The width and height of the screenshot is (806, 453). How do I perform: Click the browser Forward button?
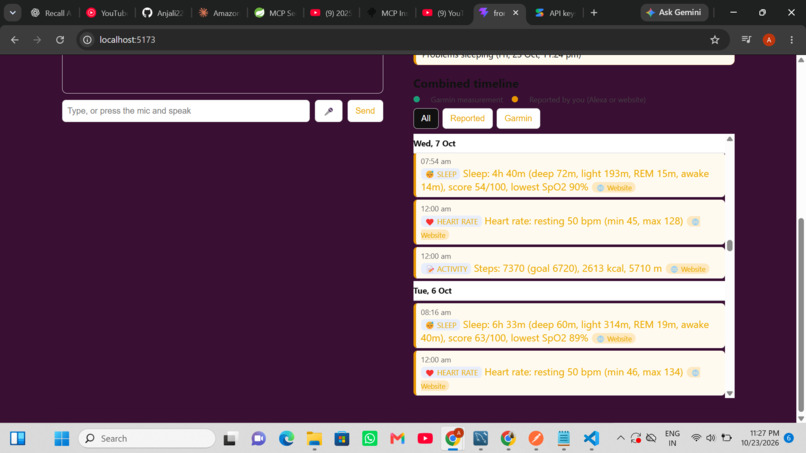coord(37,40)
